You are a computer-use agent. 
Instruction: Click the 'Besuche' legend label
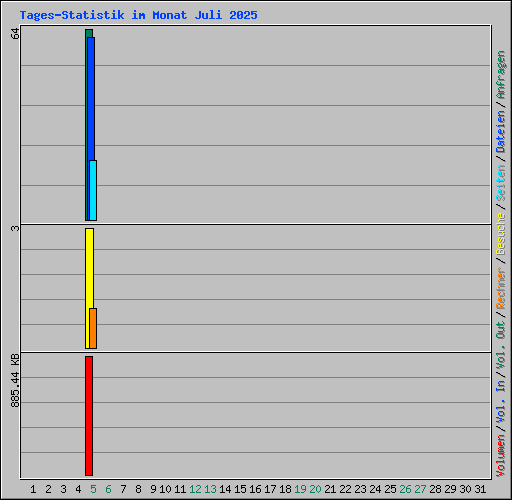tap(501, 234)
